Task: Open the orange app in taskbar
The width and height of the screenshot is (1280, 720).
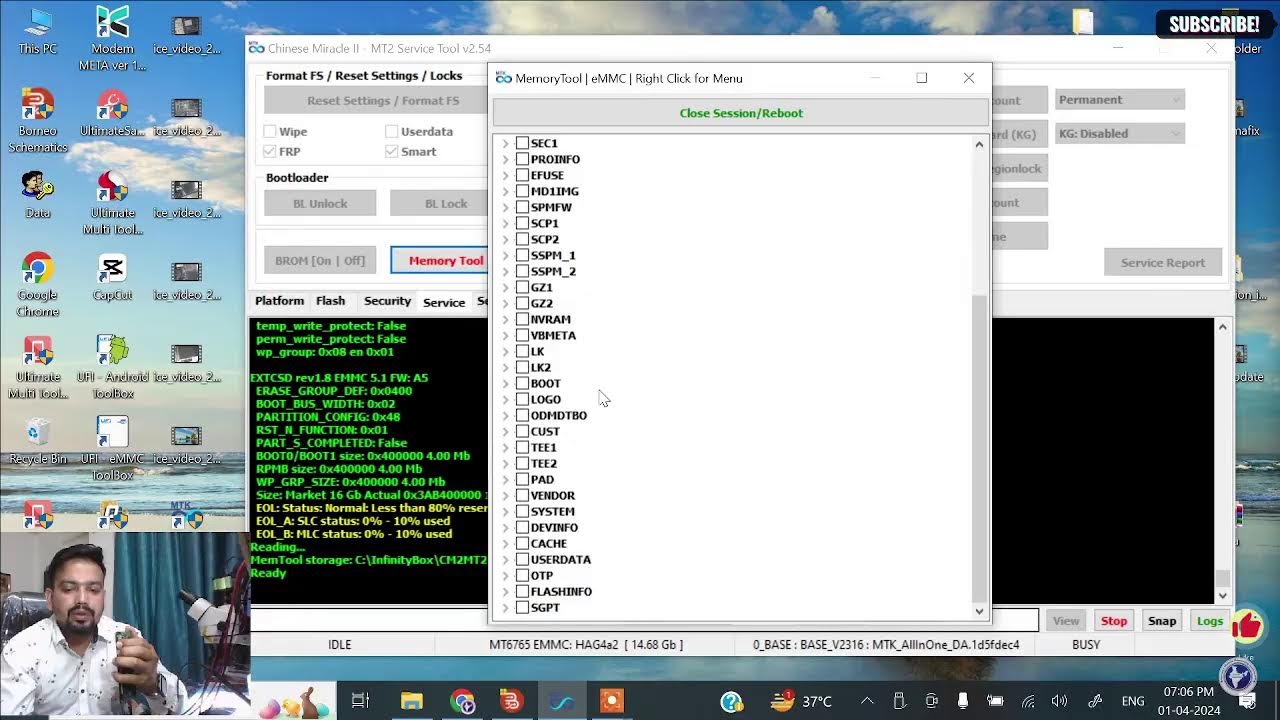Action: click(x=612, y=701)
